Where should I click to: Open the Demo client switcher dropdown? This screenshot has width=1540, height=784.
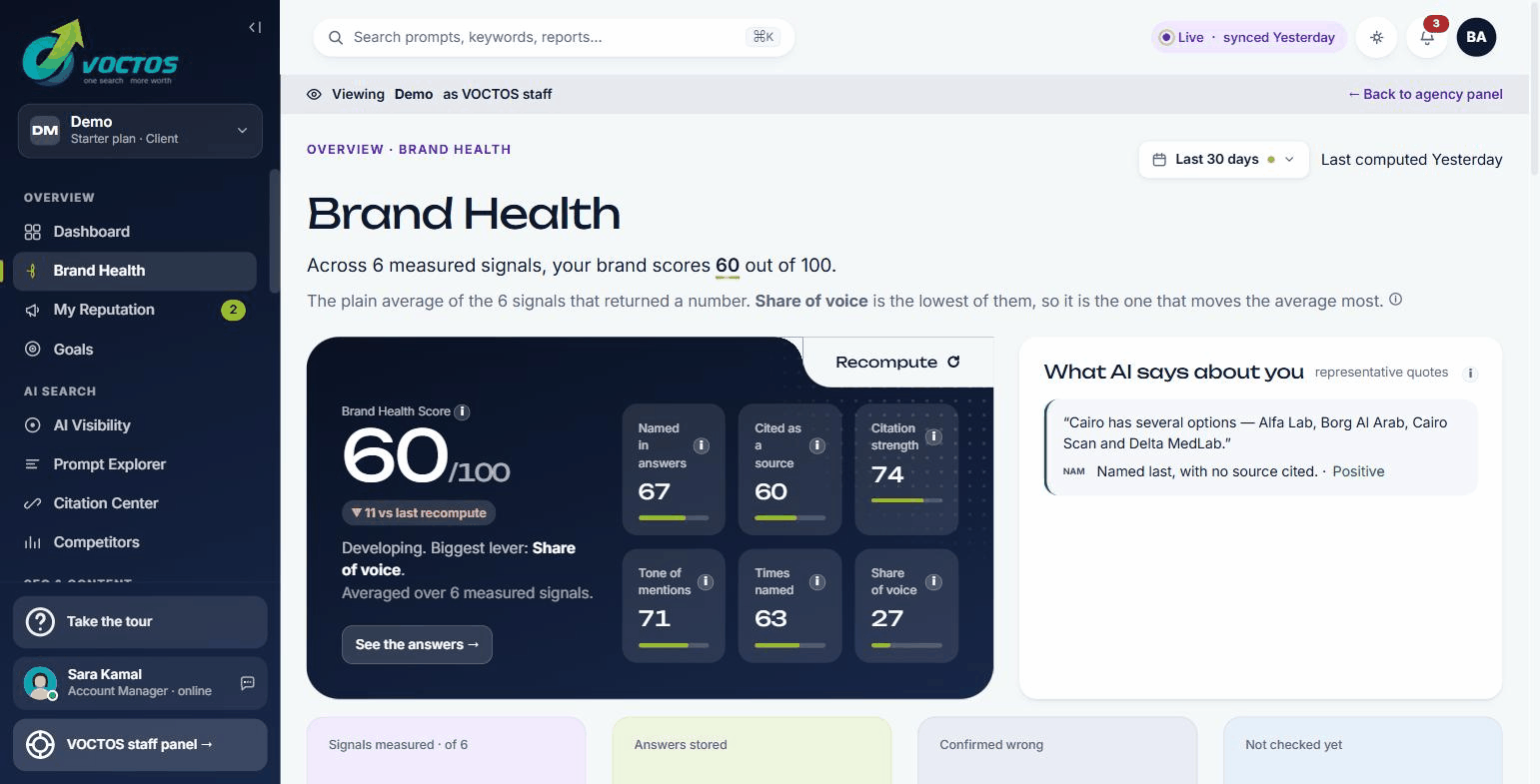tap(140, 130)
